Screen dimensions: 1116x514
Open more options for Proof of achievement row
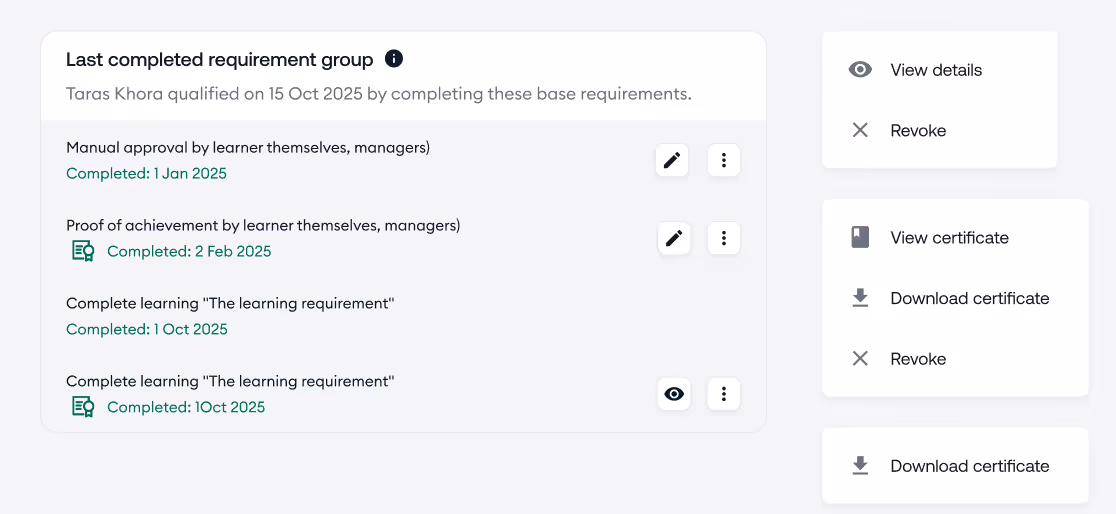click(724, 238)
